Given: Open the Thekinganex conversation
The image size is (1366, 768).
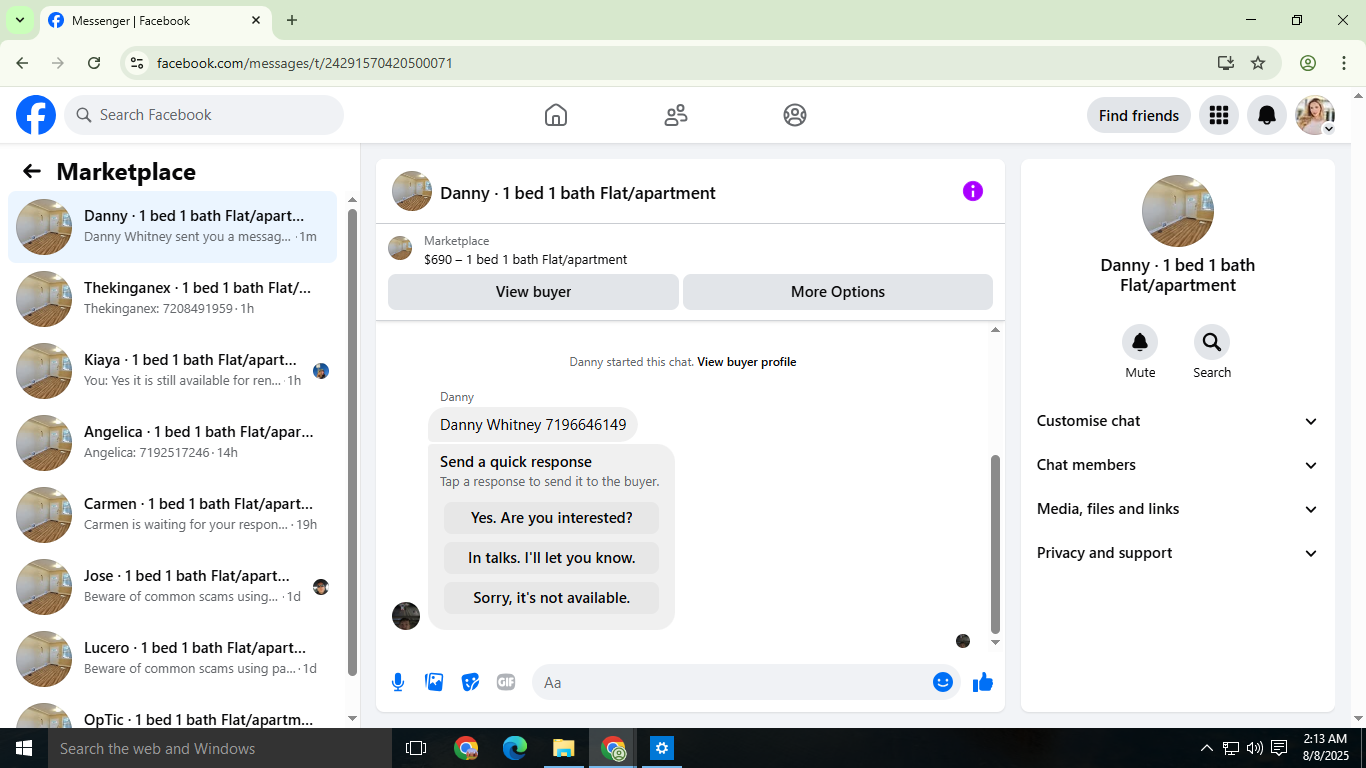Looking at the screenshot, I should click(x=173, y=299).
